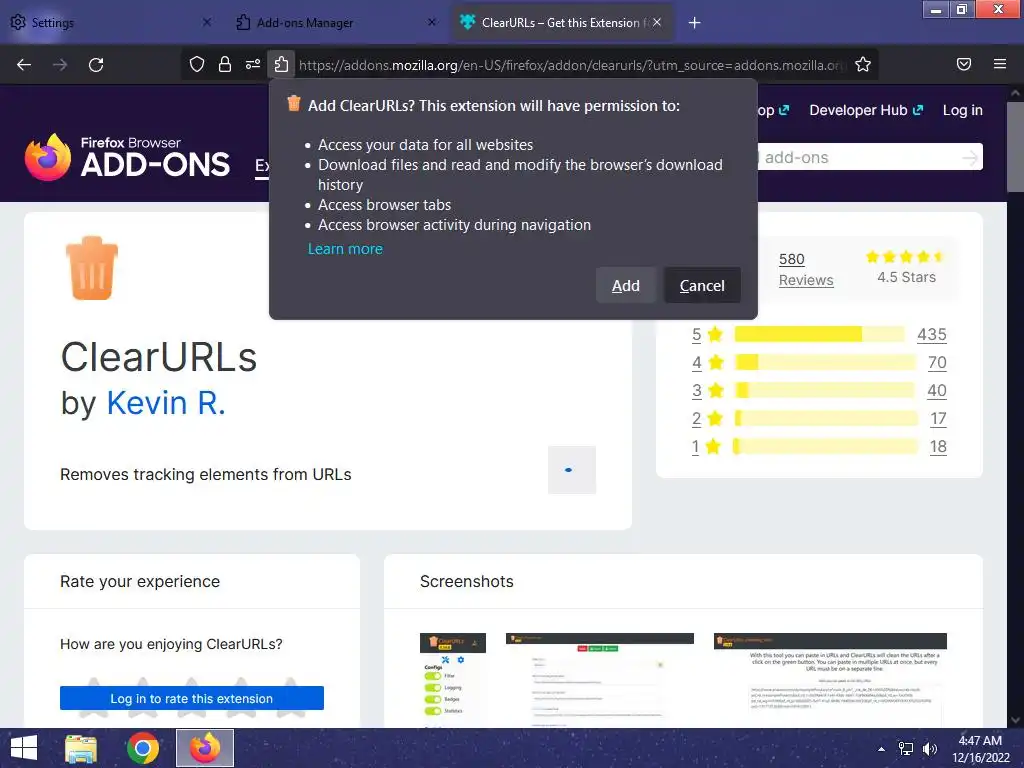Open the 40 three-star reviews count
Screen dimensions: 1024x768
[x=936, y=391]
